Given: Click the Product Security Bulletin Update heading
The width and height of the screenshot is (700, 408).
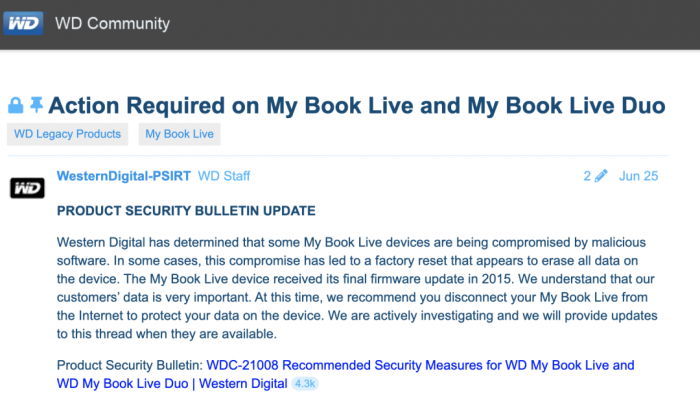Looking at the screenshot, I should coord(186,211).
